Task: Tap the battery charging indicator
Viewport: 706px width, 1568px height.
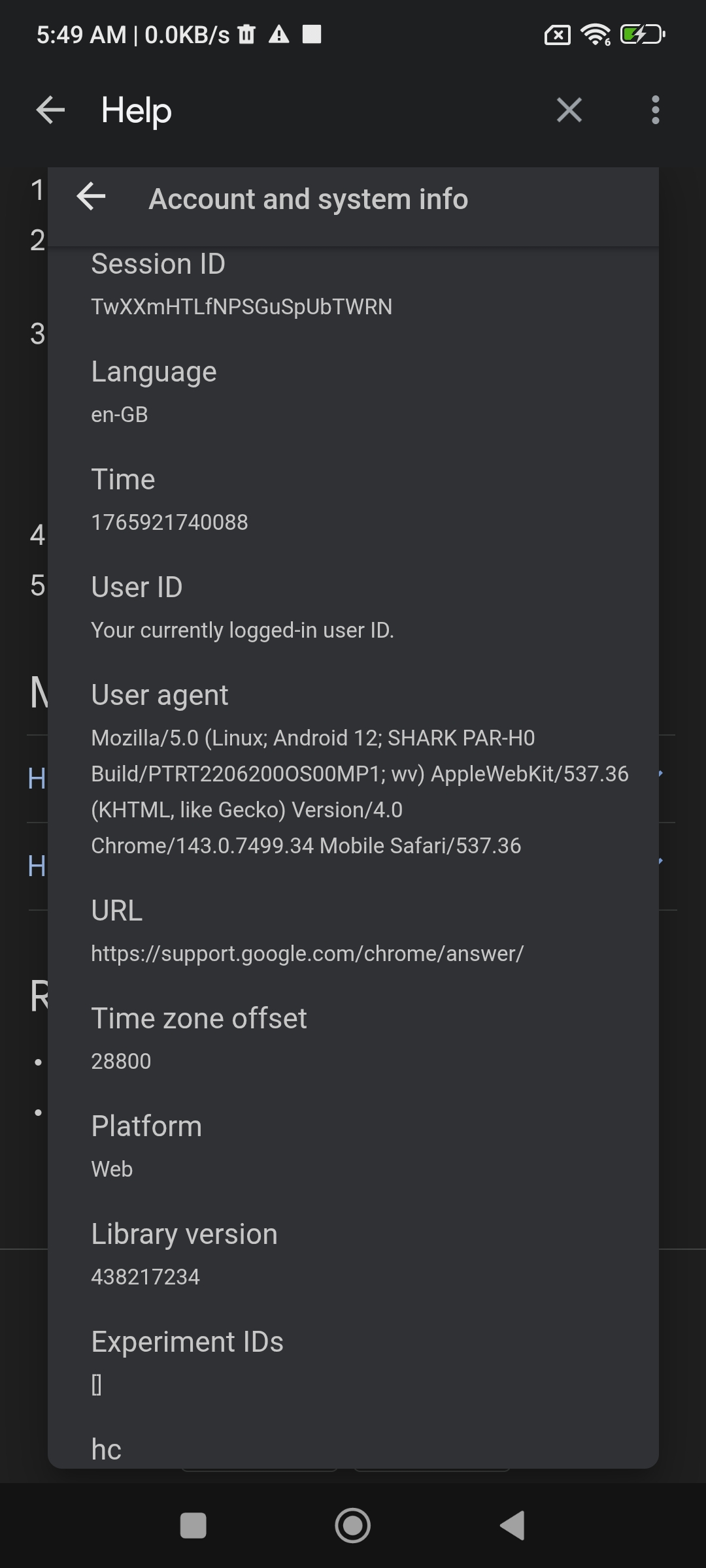Action: coord(641,34)
